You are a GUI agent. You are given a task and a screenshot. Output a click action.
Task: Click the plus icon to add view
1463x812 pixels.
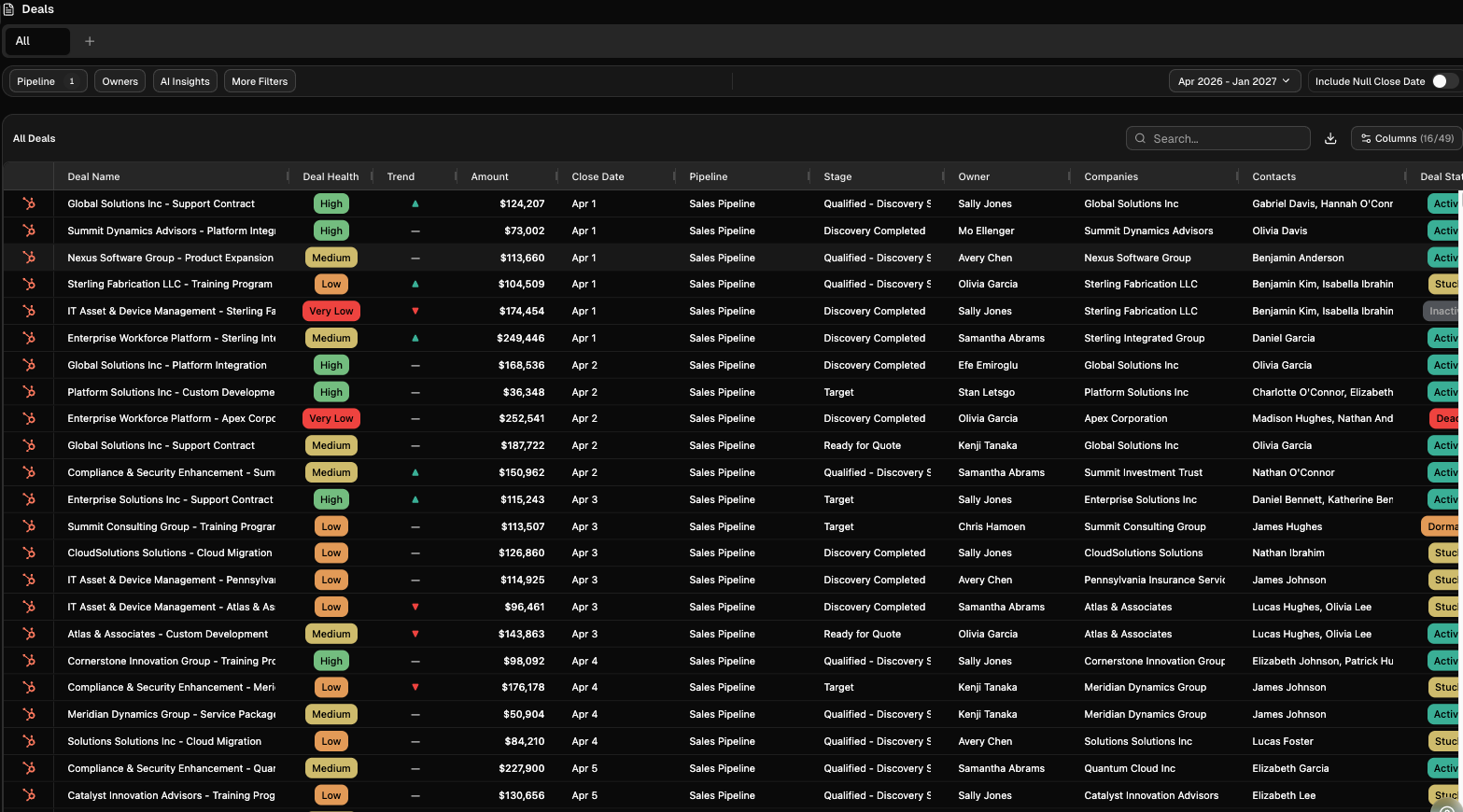90,41
